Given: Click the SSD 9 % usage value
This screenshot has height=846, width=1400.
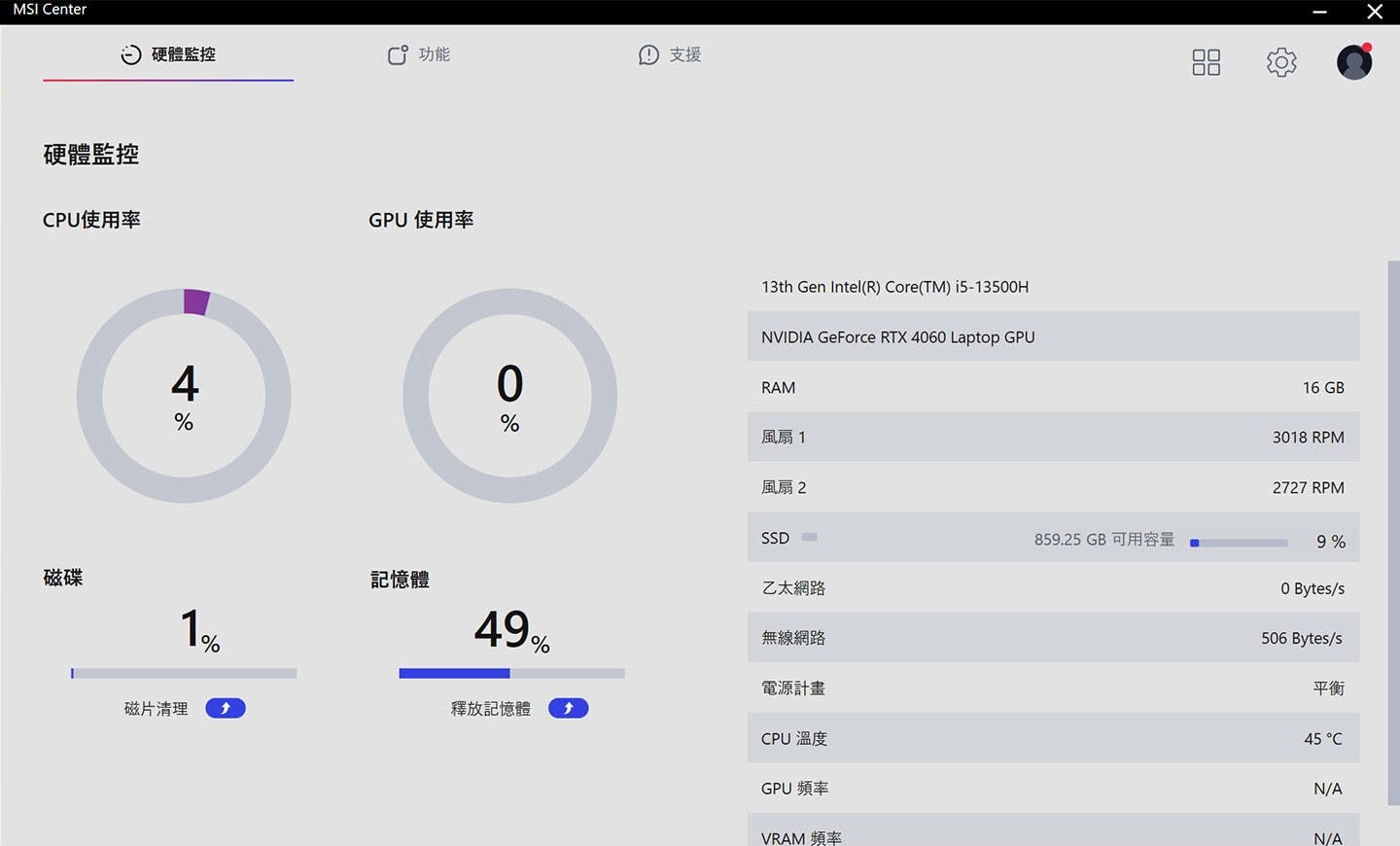Looking at the screenshot, I should click(1331, 542).
